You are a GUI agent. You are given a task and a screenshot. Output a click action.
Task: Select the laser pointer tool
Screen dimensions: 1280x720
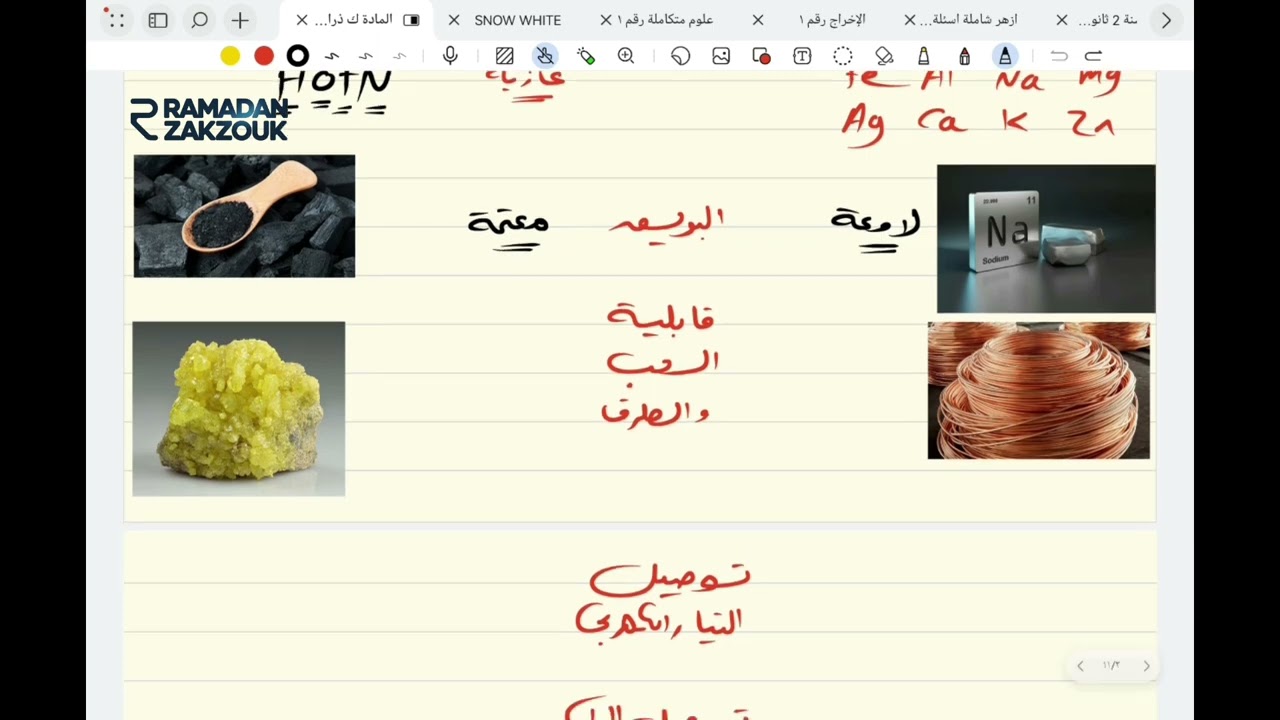586,56
